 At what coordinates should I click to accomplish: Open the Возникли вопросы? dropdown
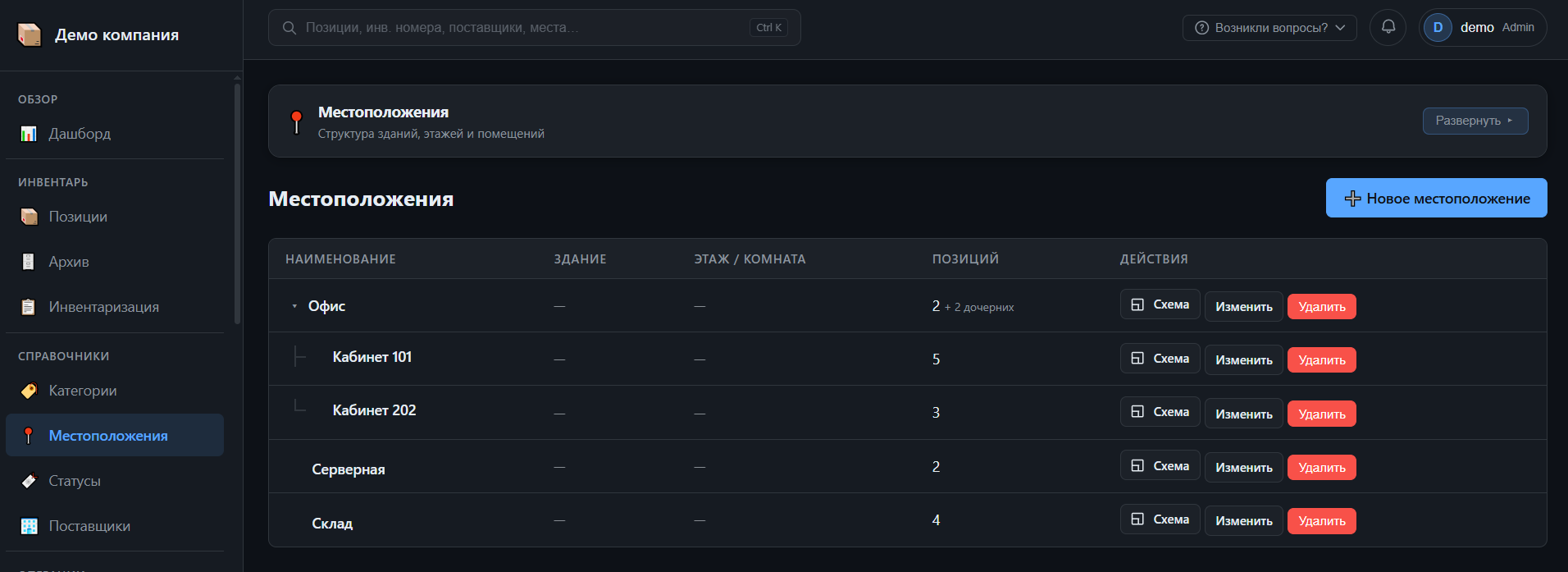(x=1269, y=28)
